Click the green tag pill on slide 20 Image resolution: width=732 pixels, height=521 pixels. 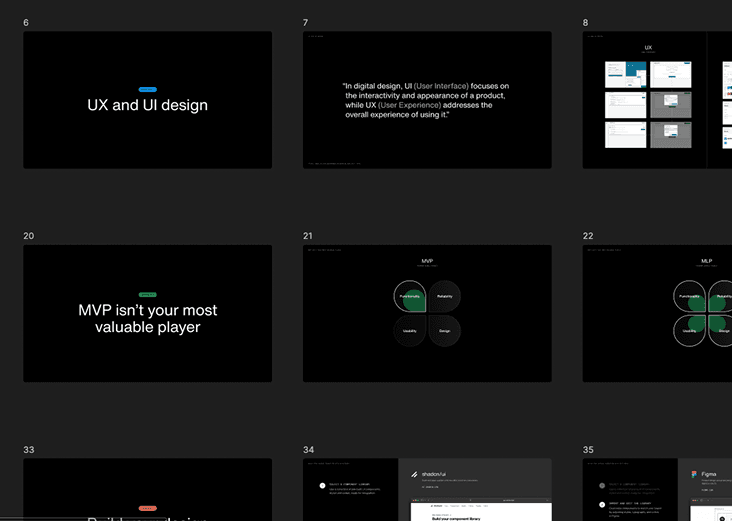tap(148, 295)
